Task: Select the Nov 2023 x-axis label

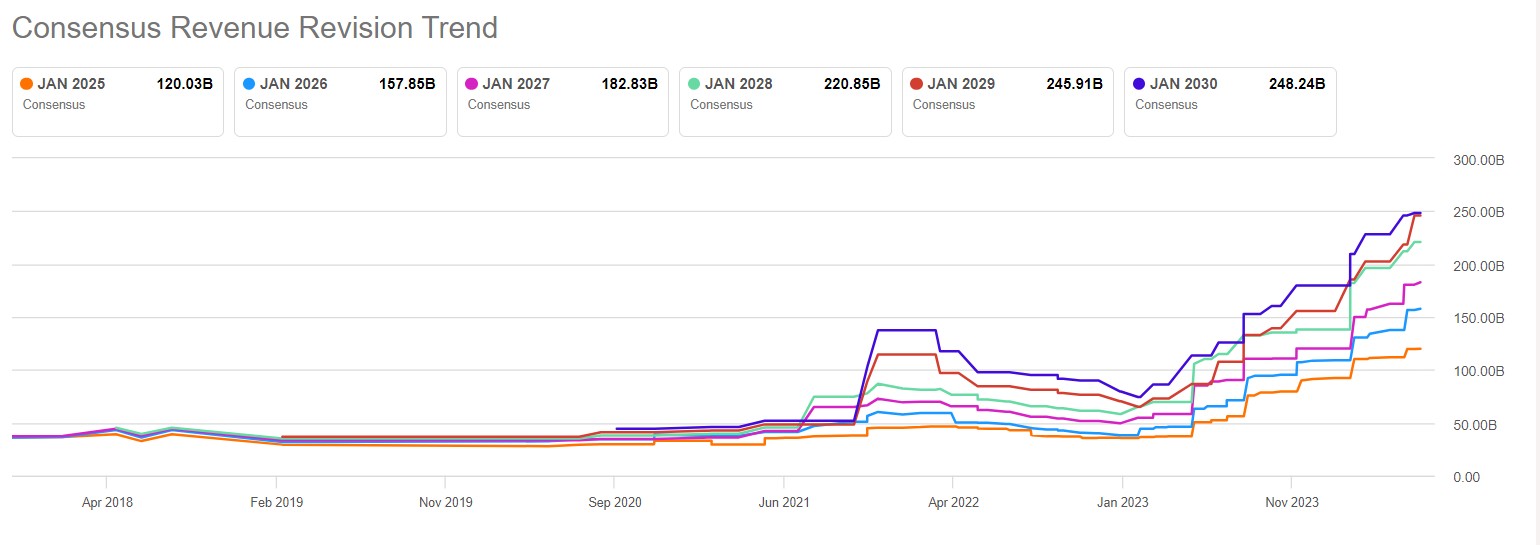Action: point(1292,502)
